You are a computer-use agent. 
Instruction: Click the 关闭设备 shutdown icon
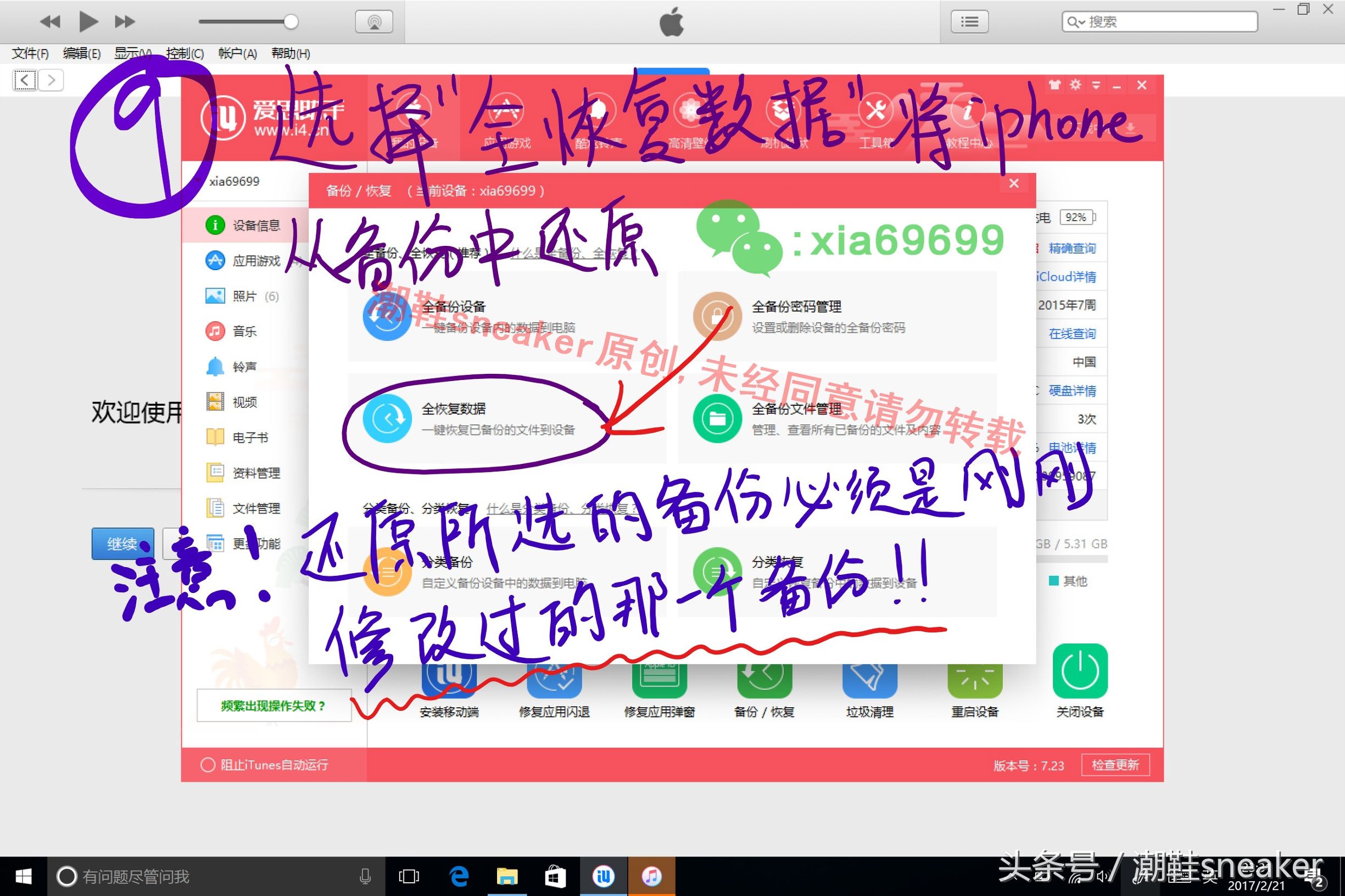tap(1080, 677)
